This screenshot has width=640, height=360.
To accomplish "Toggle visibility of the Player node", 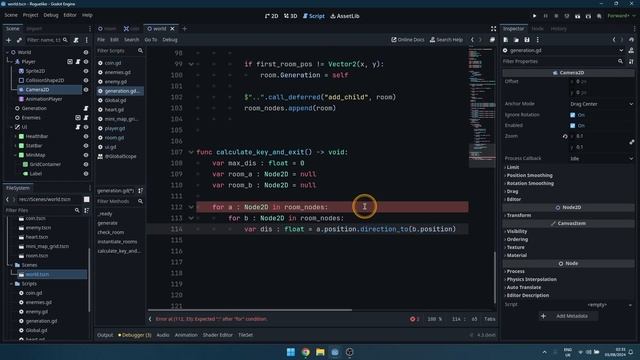I will pos(86,62).
